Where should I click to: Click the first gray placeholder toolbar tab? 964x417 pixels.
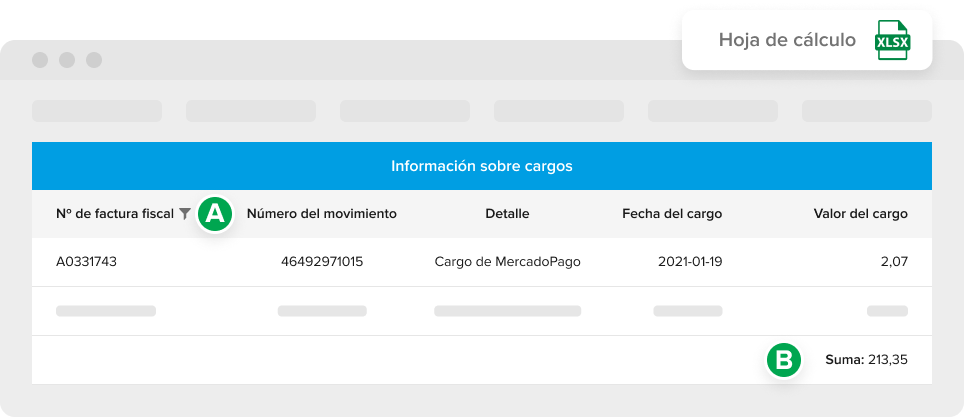coord(97,111)
